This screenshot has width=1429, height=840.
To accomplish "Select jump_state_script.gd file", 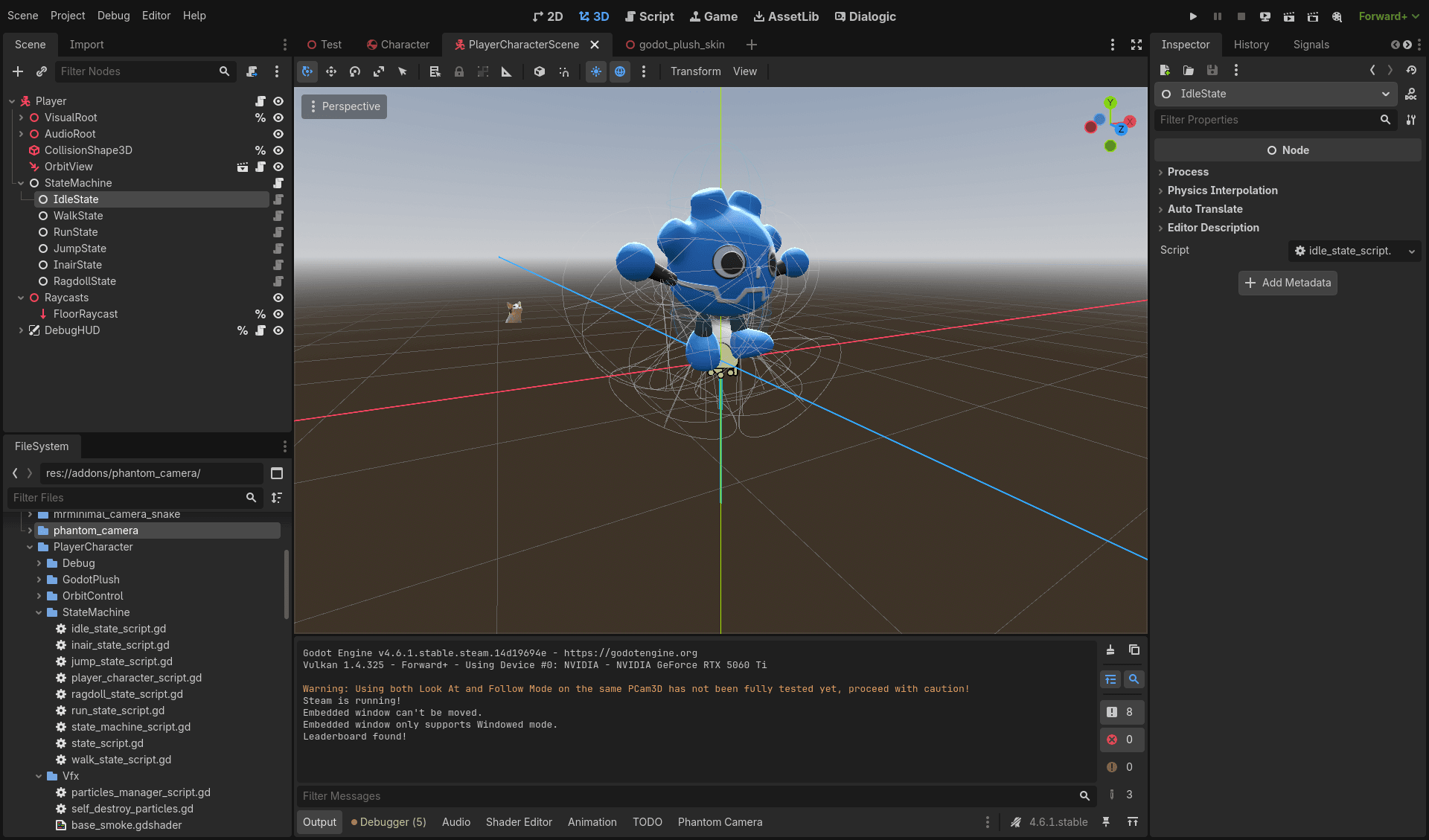I will (x=121, y=661).
